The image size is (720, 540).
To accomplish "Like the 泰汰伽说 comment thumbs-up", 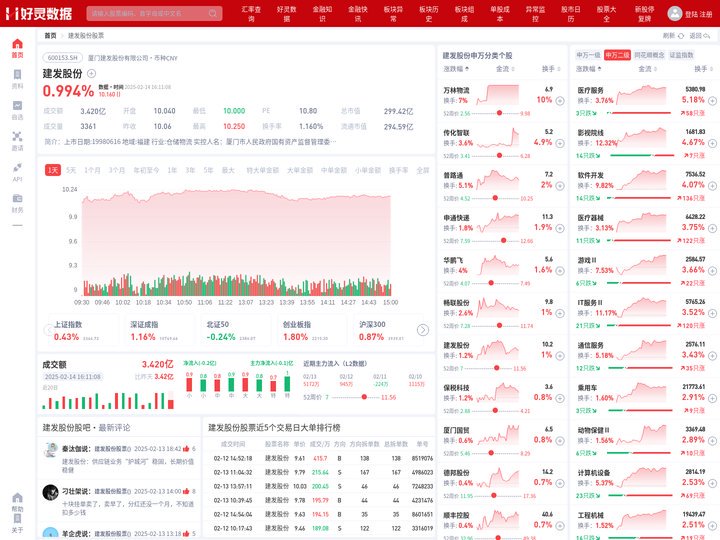I will tap(186, 449).
